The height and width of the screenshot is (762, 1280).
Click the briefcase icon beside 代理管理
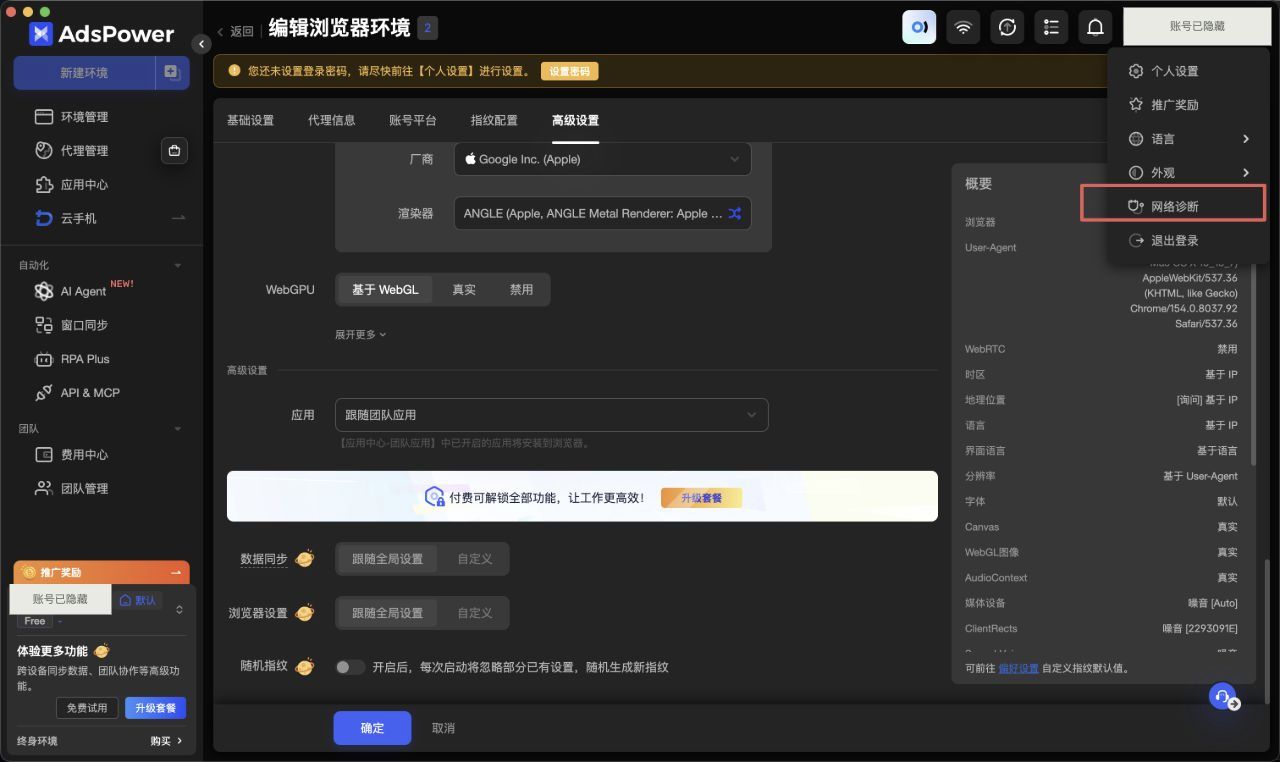click(174, 151)
